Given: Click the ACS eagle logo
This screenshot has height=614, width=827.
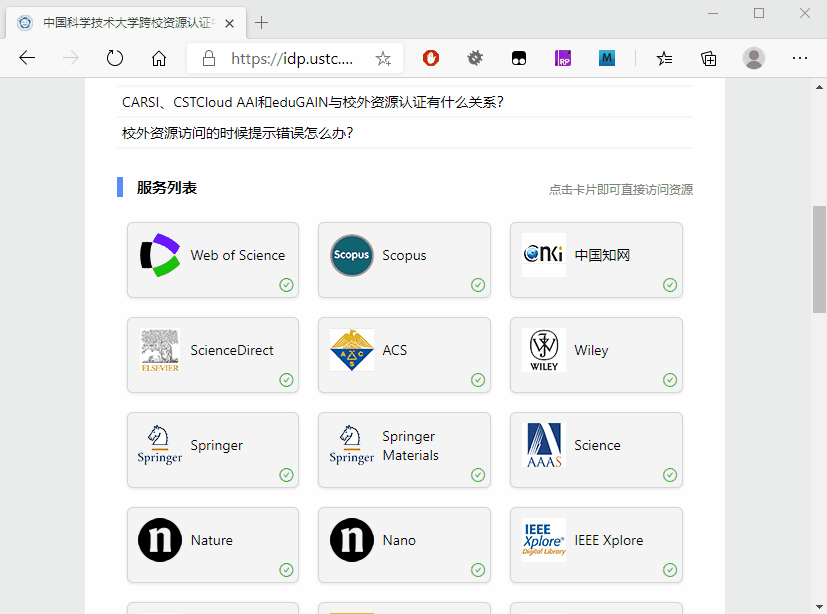Looking at the screenshot, I should [352, 350].
